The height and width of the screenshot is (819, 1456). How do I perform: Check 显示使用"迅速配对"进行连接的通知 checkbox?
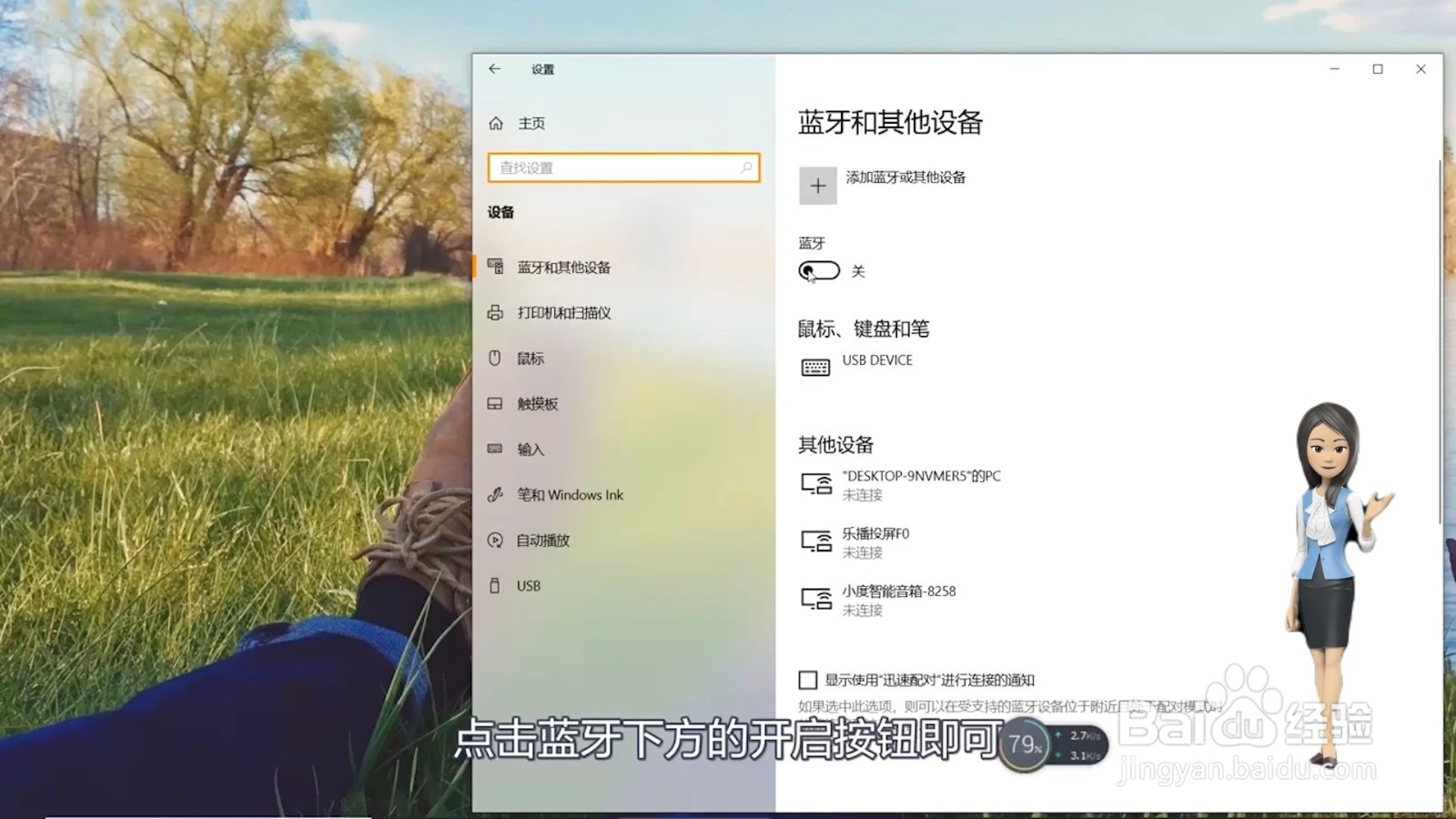click(808, 680)
